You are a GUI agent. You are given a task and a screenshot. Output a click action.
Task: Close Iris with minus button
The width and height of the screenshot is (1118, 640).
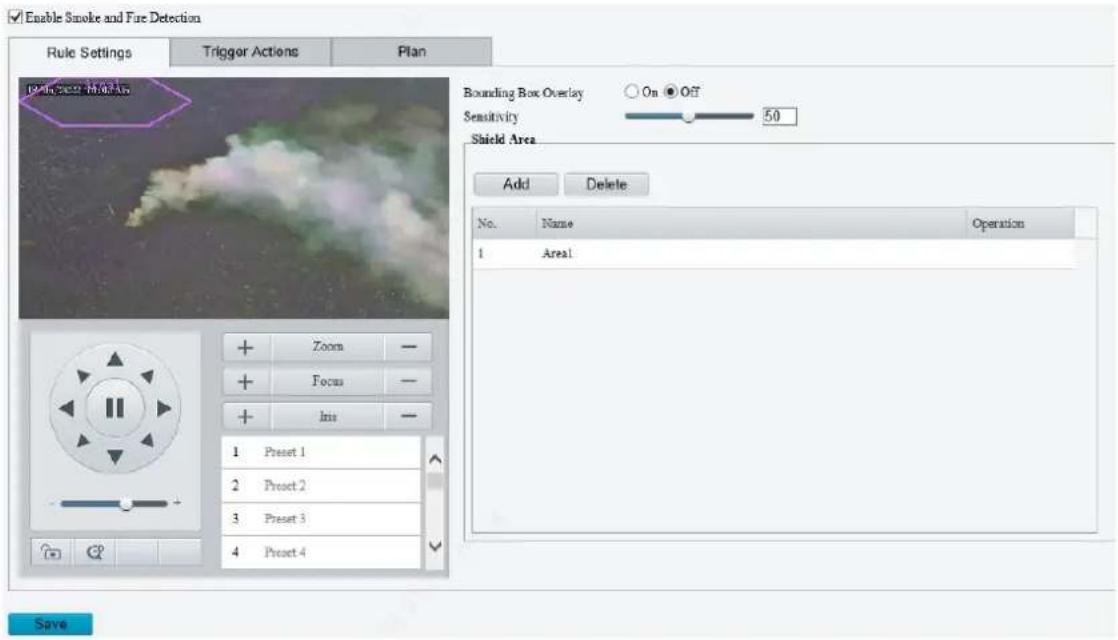click(409, 416)
